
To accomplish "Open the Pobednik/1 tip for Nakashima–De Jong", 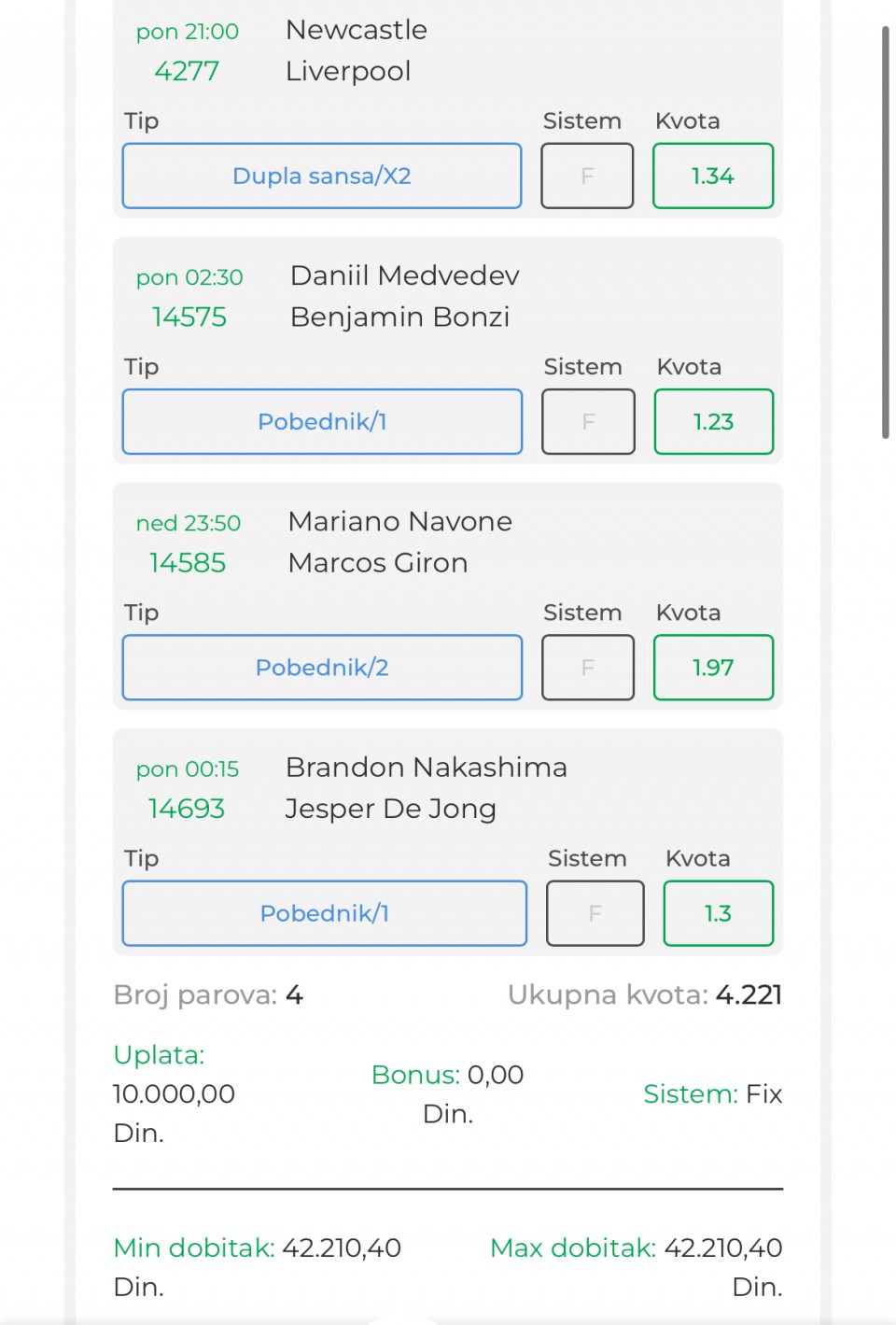I will click(325, 912).
